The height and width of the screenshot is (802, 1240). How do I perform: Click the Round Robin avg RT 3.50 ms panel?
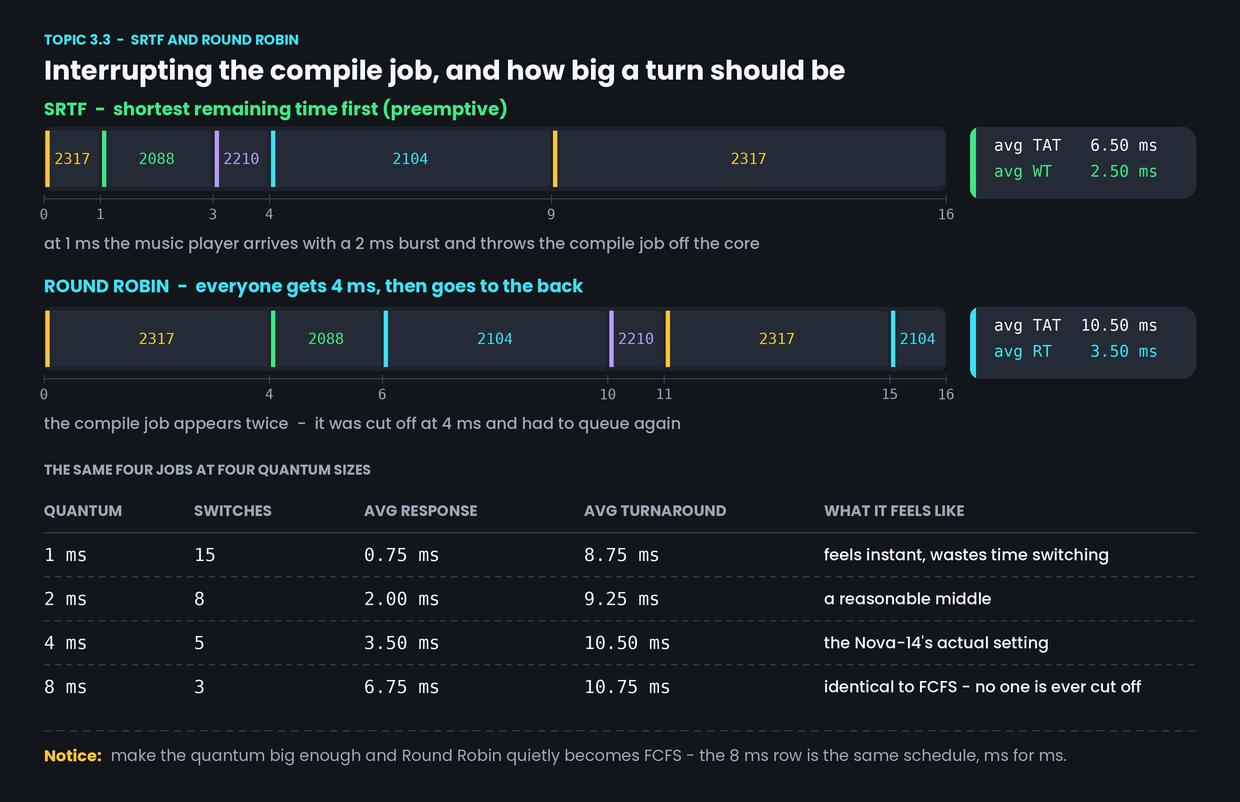tap(1083, 342)
